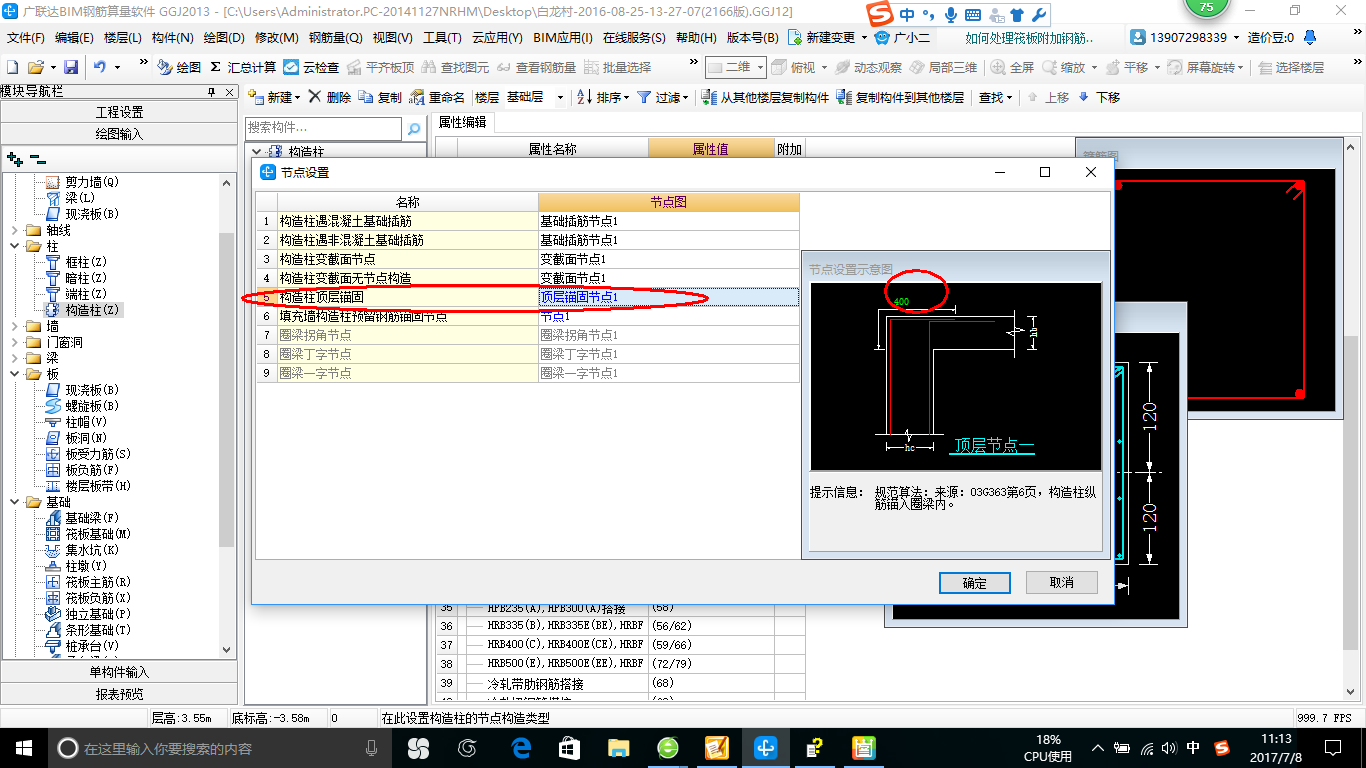Open the 钢筋量(Q) menu
The width and height of the screenshot is (1366, 768).
(x=335, y=37)
